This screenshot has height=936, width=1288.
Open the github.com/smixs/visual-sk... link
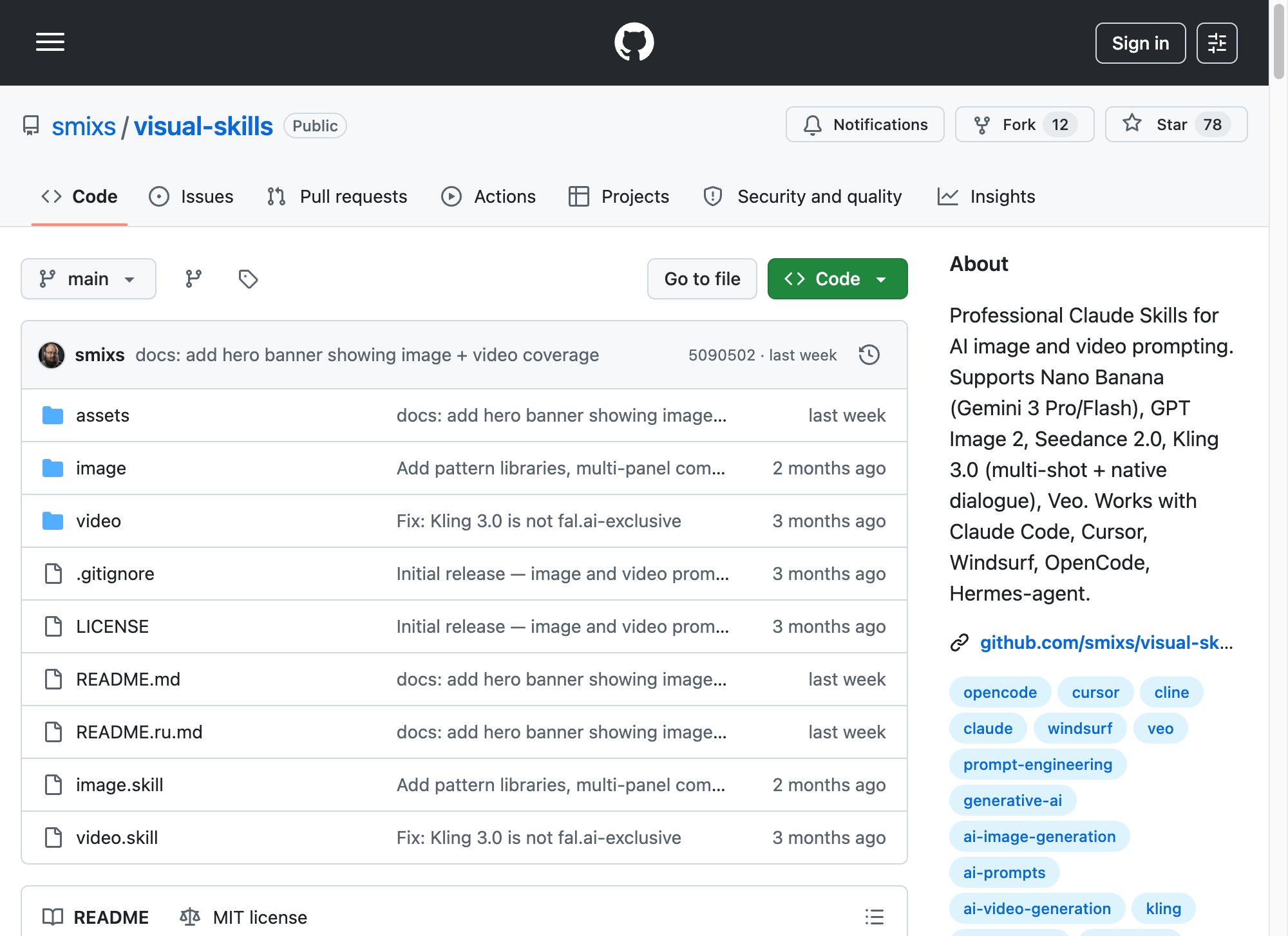[x=1106, y=642]
